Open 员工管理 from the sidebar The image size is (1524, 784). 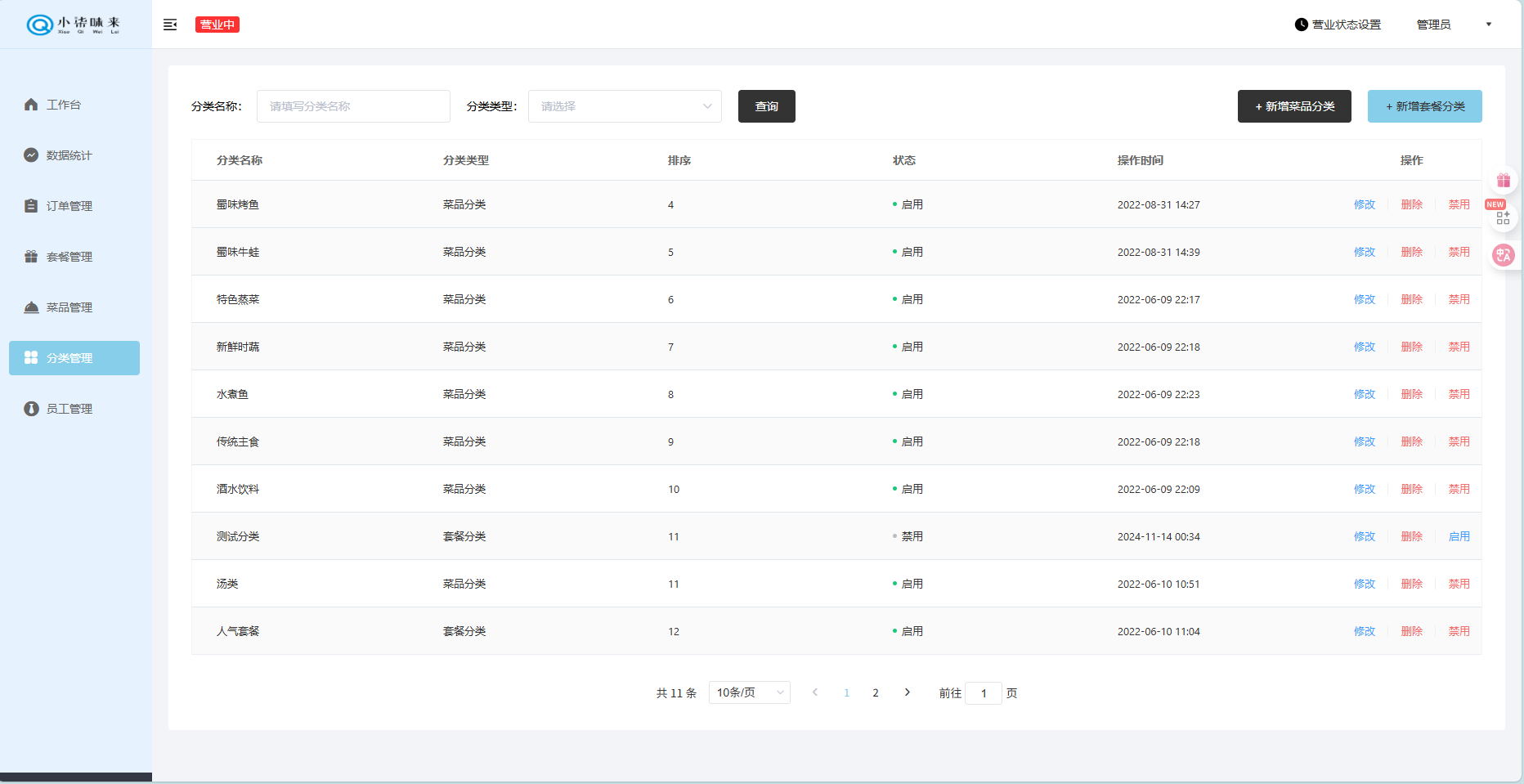pos(69,409)
